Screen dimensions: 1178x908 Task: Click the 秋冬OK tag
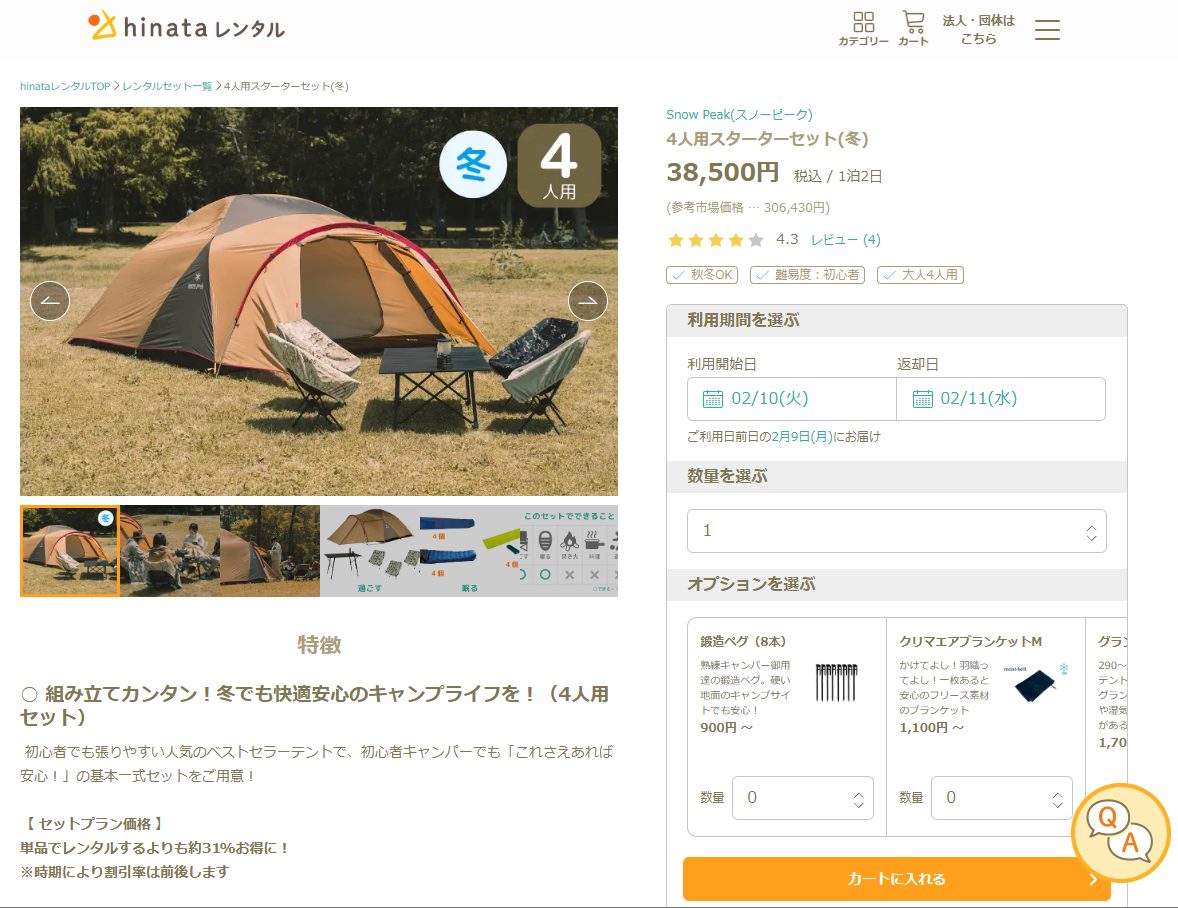(705, 274)
